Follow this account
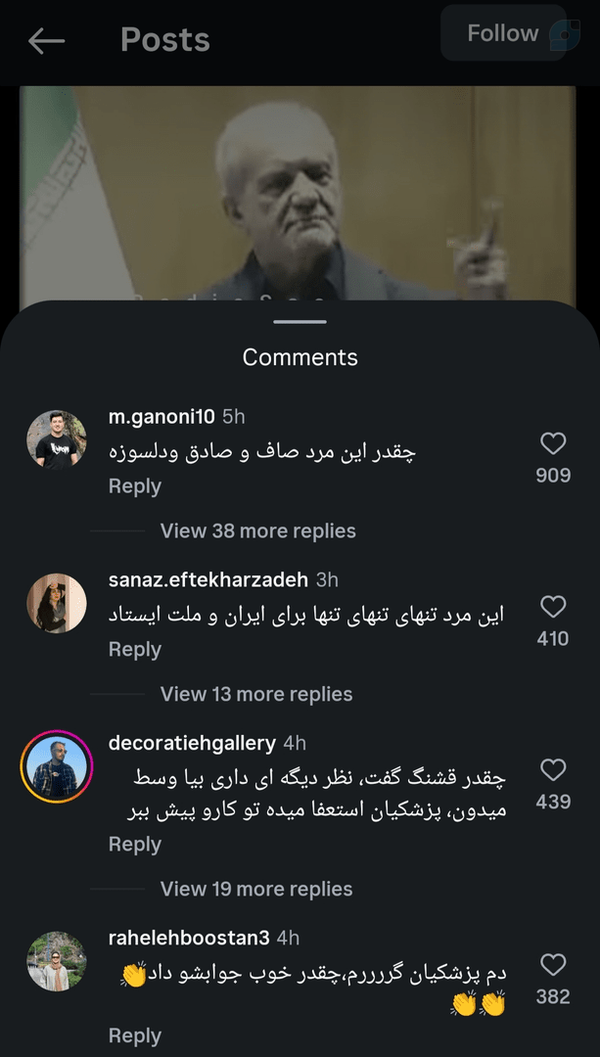The width and height of the screenshot is (600, 1057). (503, 33)
